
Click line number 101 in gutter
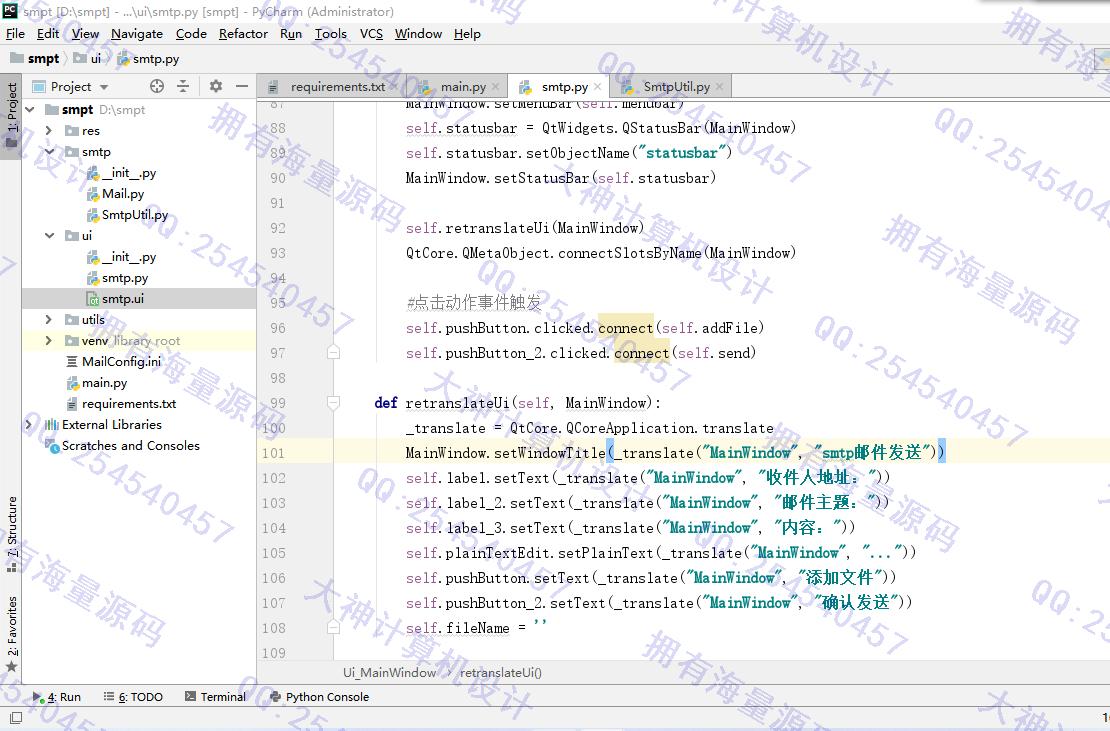pyautogui.click(x=273, y=453)
